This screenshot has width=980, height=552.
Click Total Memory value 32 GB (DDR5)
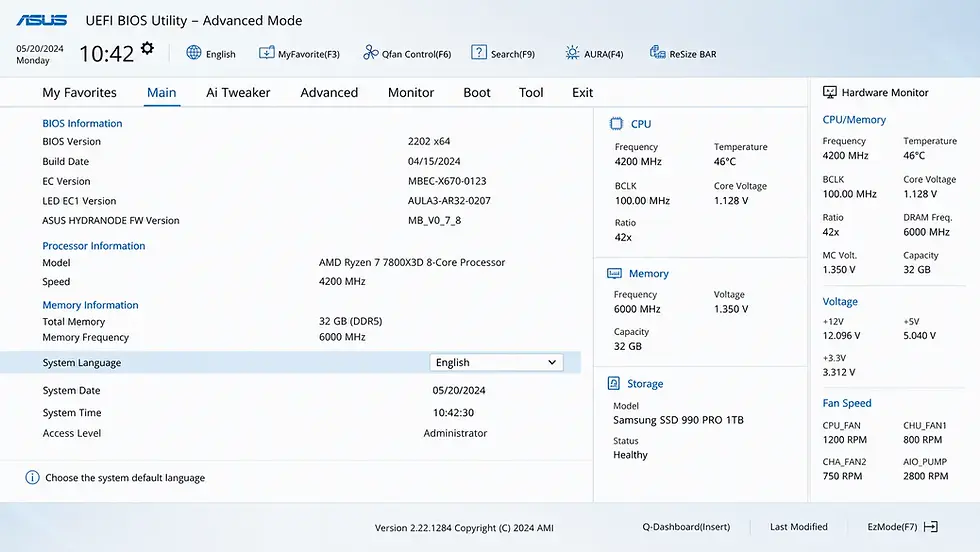tap(351, 321)
